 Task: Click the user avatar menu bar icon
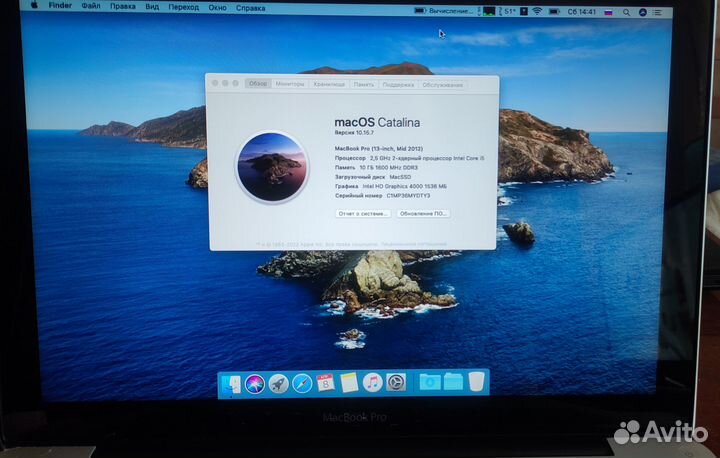(643, 13)
